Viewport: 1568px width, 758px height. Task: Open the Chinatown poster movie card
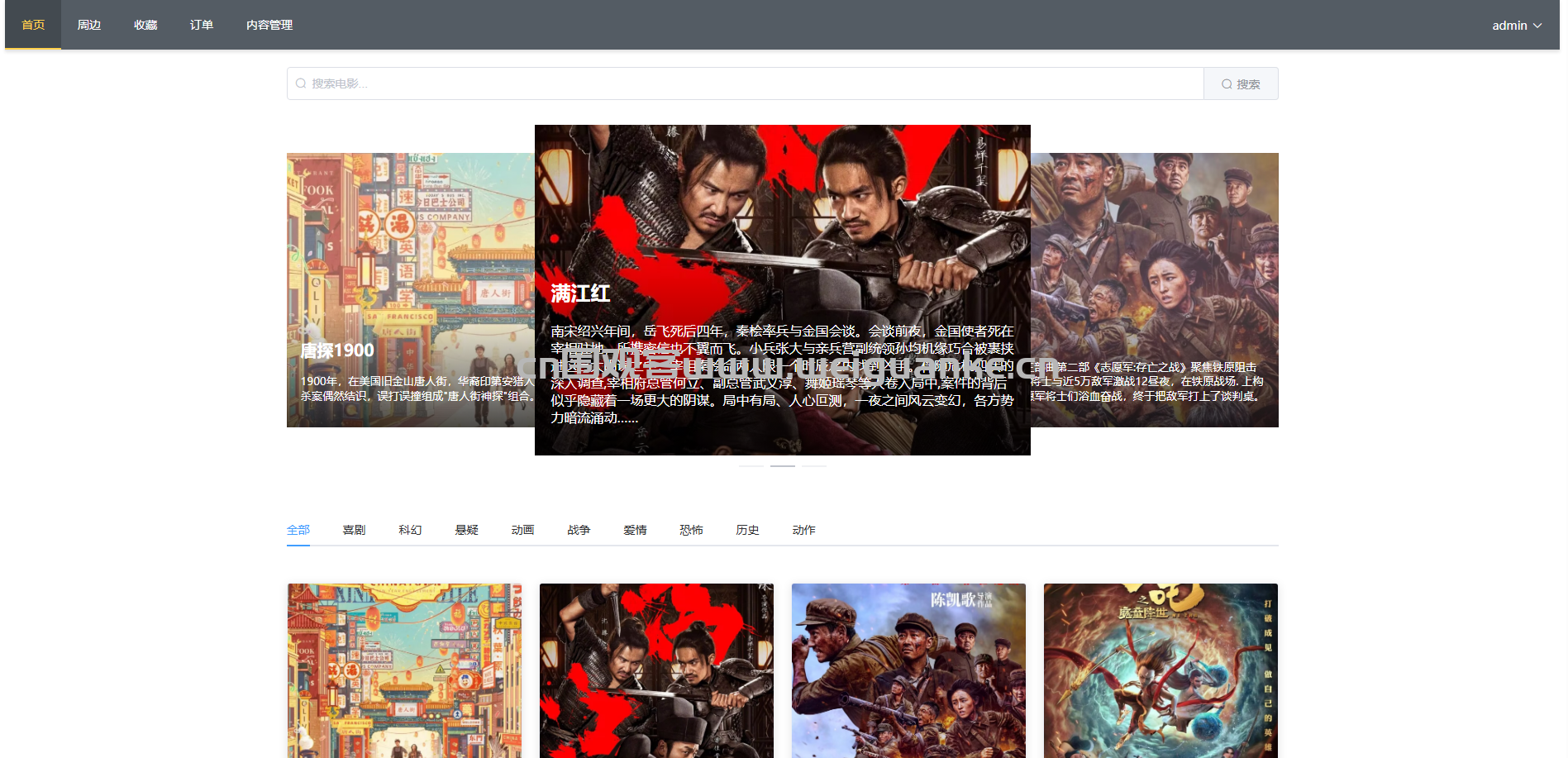[x=404, y=670]
